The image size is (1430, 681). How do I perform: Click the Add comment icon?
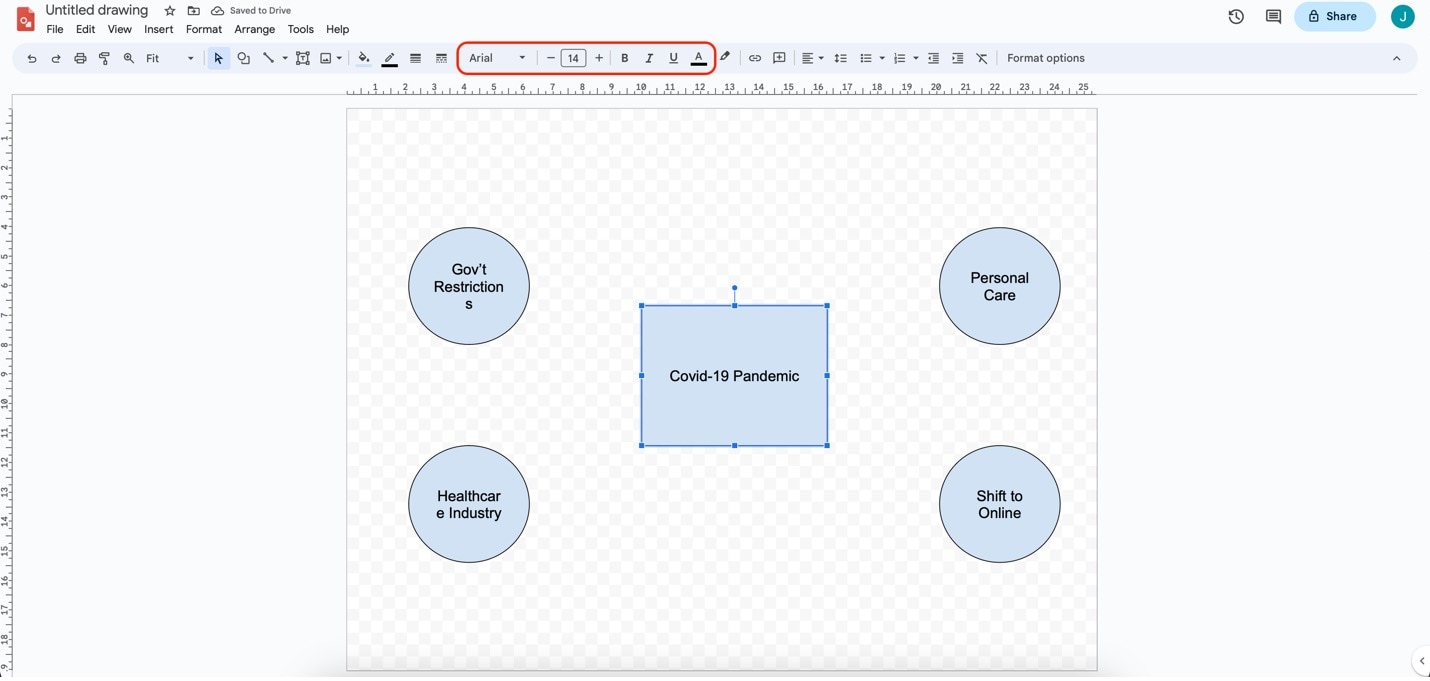[780, 59]
